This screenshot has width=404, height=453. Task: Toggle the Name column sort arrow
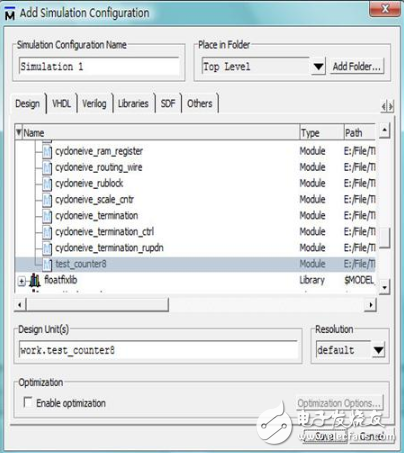pyautogui.click(x=19, y=132)
